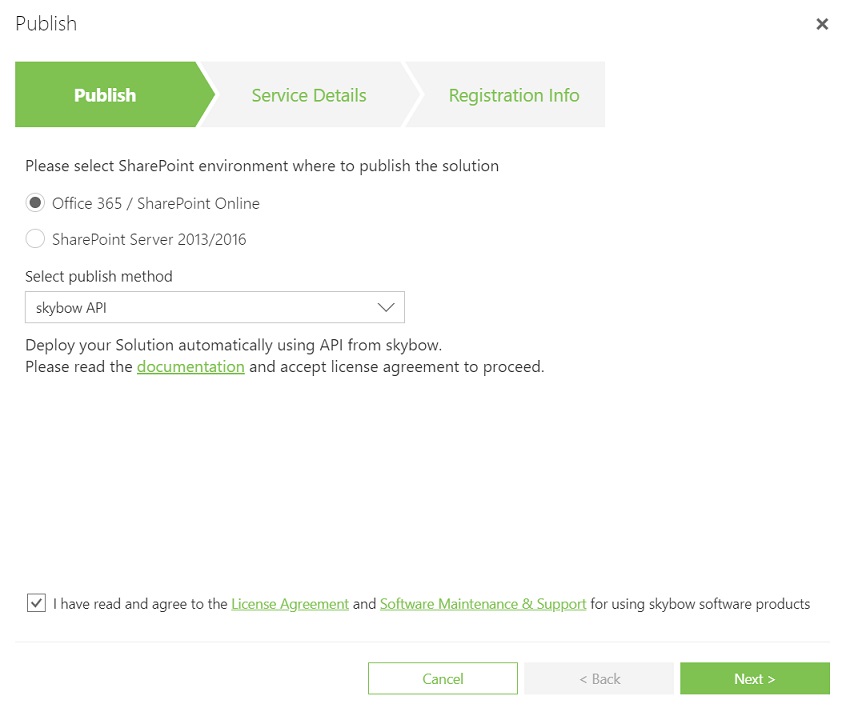Open the Software Maintenance & Support link
Viewport: 846px width, 712px height.
coord(483,603)
